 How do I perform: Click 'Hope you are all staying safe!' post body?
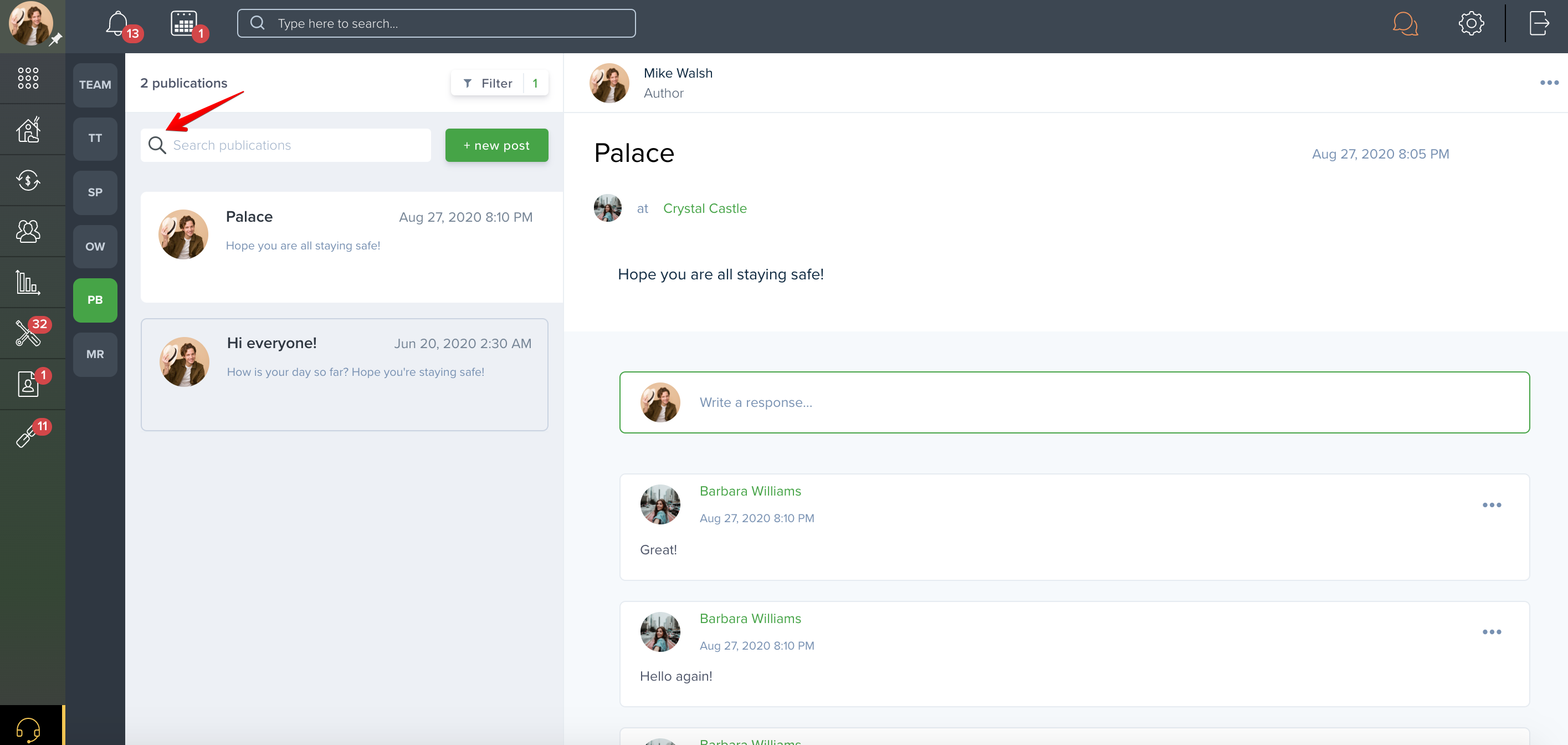click(x=721, y=274)
